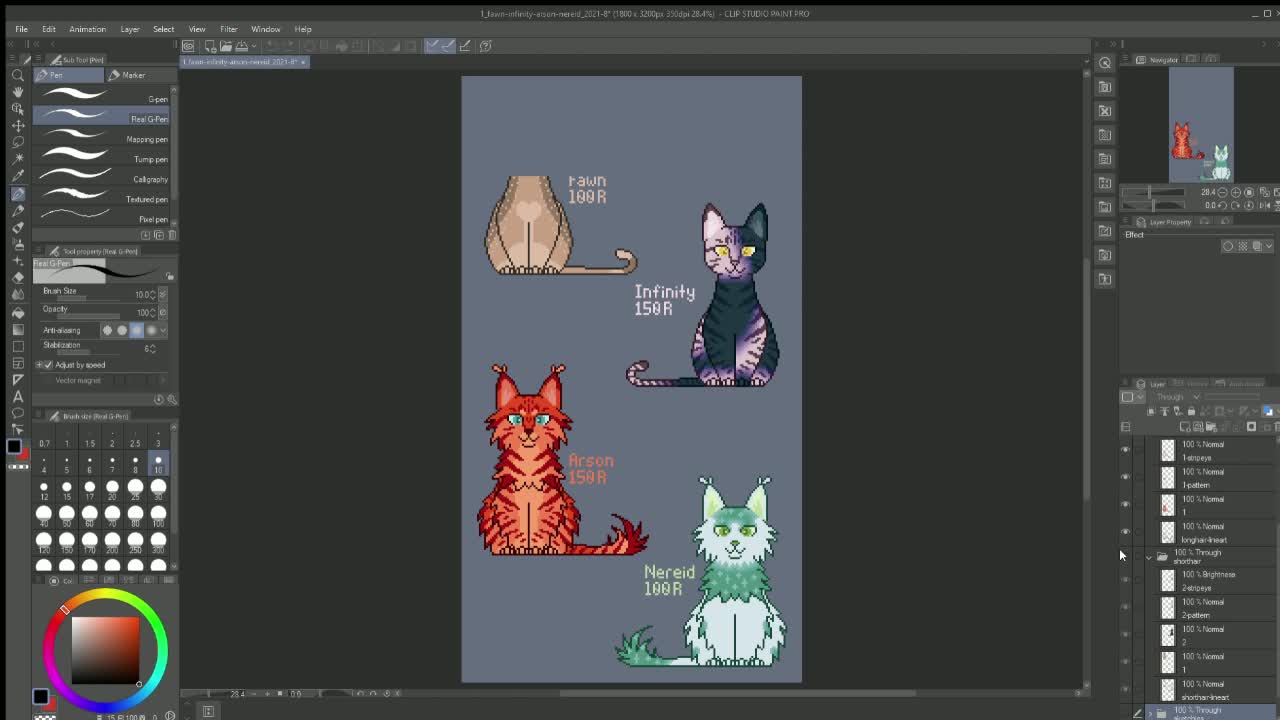Click the border effect circle icon in Layer Property
Screen dimensions: 1280x720
coord(1228,246)
